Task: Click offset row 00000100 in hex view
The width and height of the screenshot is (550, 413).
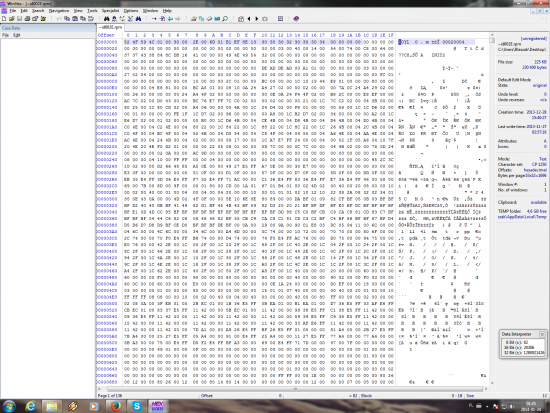Action: coord(107,94)
